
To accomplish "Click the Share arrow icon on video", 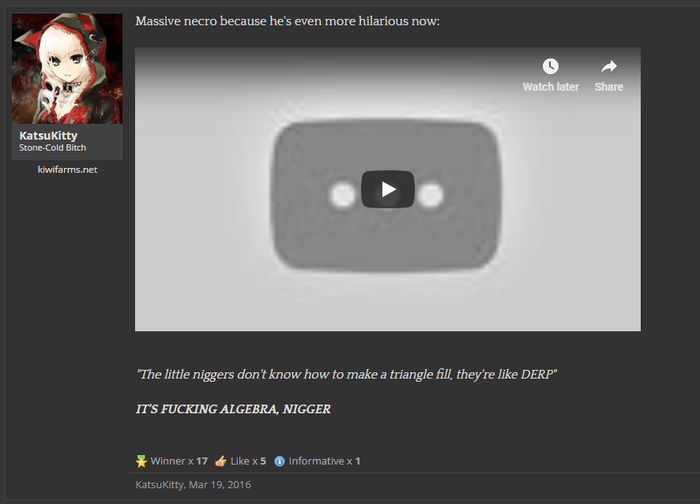I will point(608,66).
